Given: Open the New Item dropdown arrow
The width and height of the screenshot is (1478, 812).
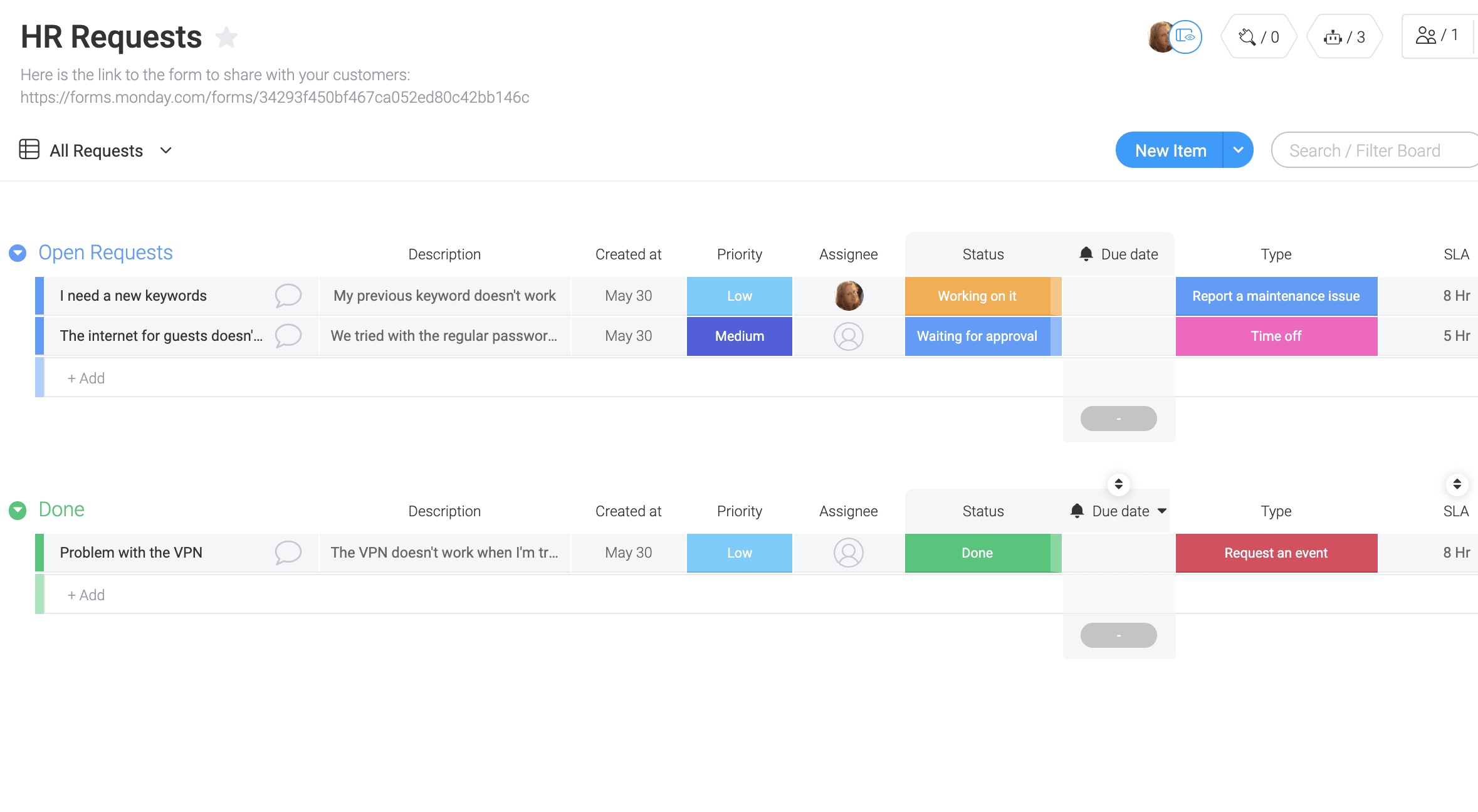Looking at the screenshot, I should click(1238, 150).
